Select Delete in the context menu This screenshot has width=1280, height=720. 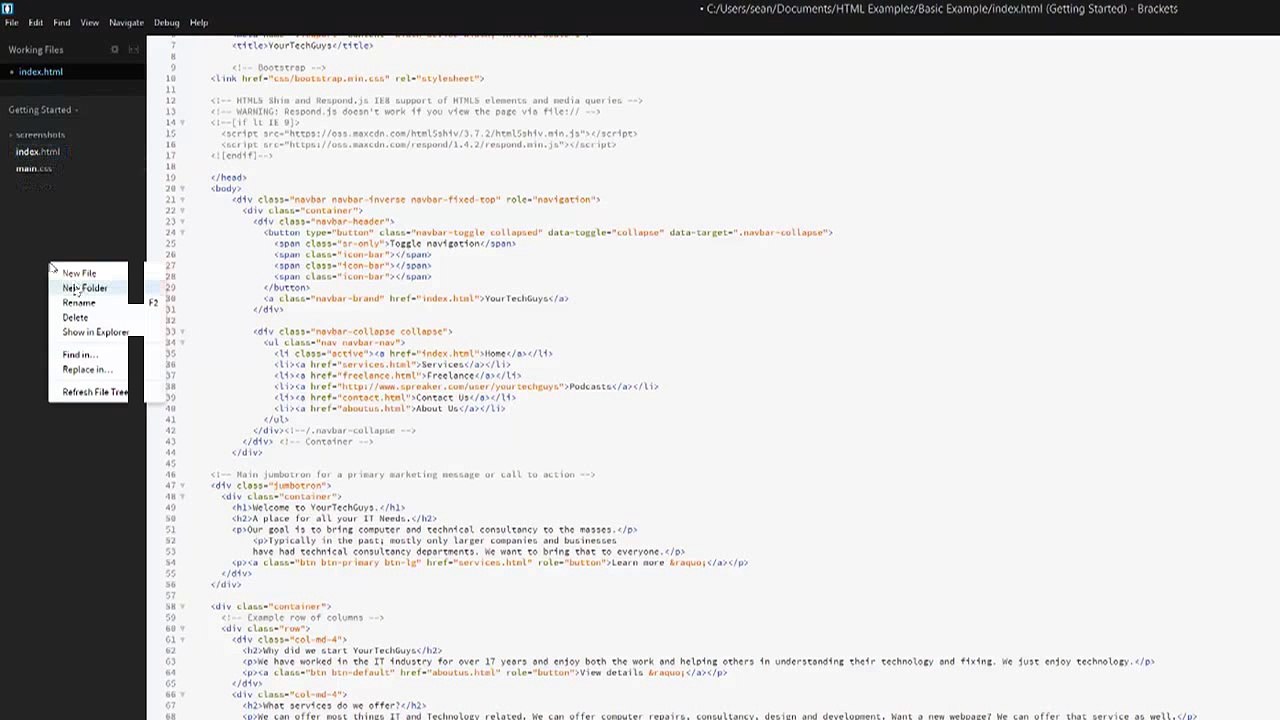[75, 317]
